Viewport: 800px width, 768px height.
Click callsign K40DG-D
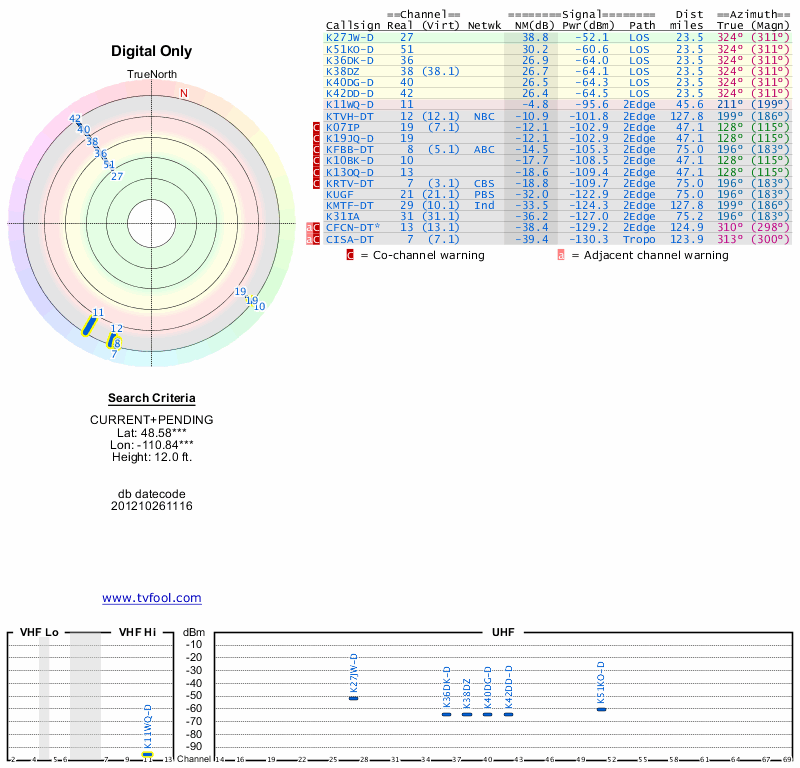(x=349, y=82)
